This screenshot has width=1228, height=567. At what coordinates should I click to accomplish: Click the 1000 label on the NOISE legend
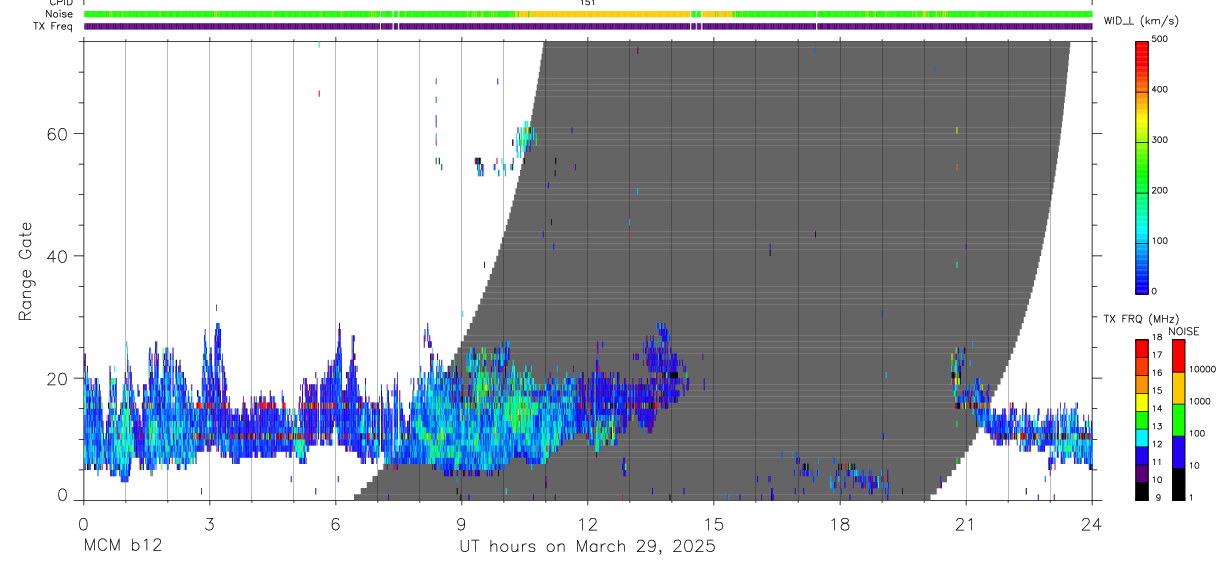(1200, 401)
